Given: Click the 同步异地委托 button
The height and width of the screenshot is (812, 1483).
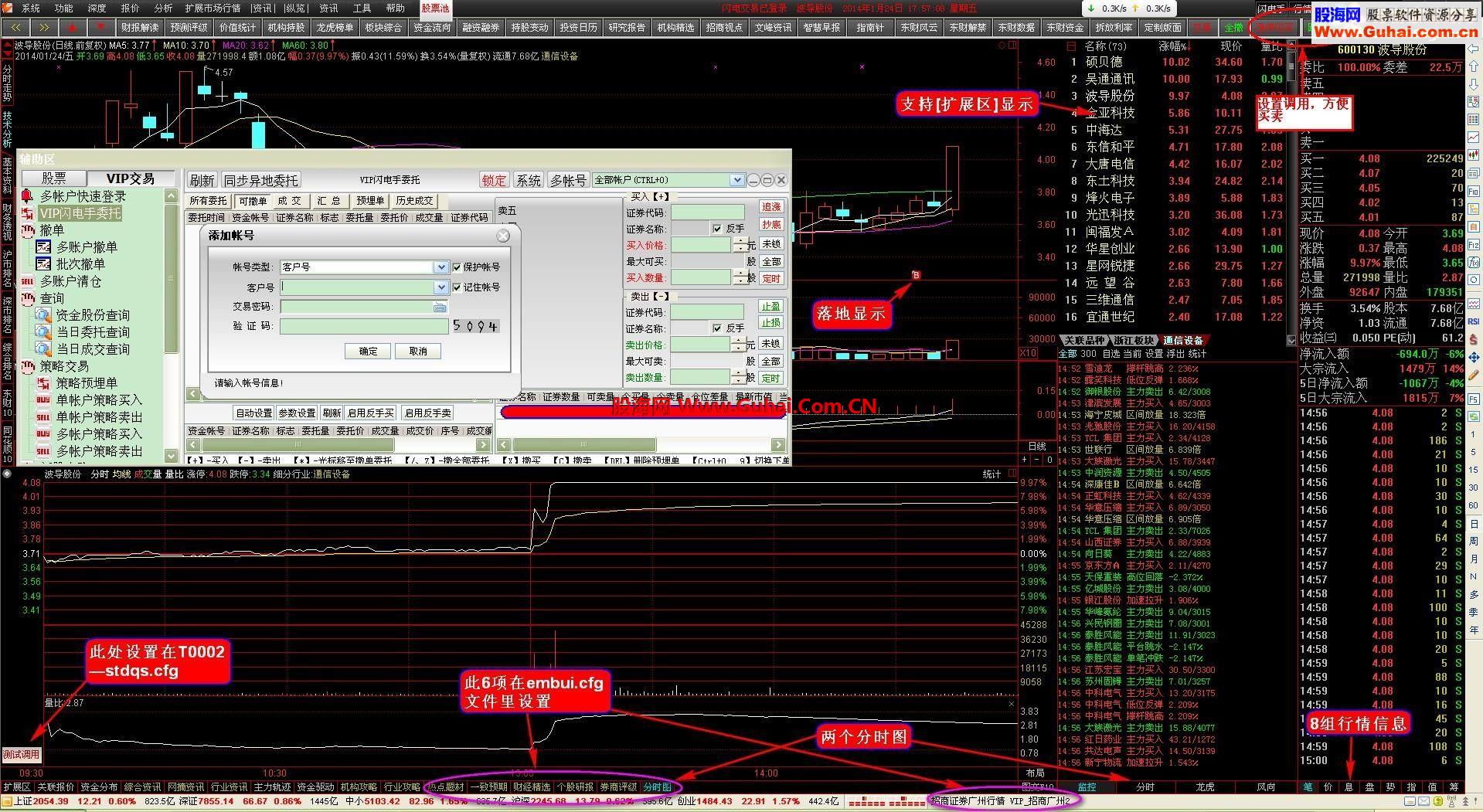Looking at the screenshot, I should pyautogui.click(x=260, y=180).
